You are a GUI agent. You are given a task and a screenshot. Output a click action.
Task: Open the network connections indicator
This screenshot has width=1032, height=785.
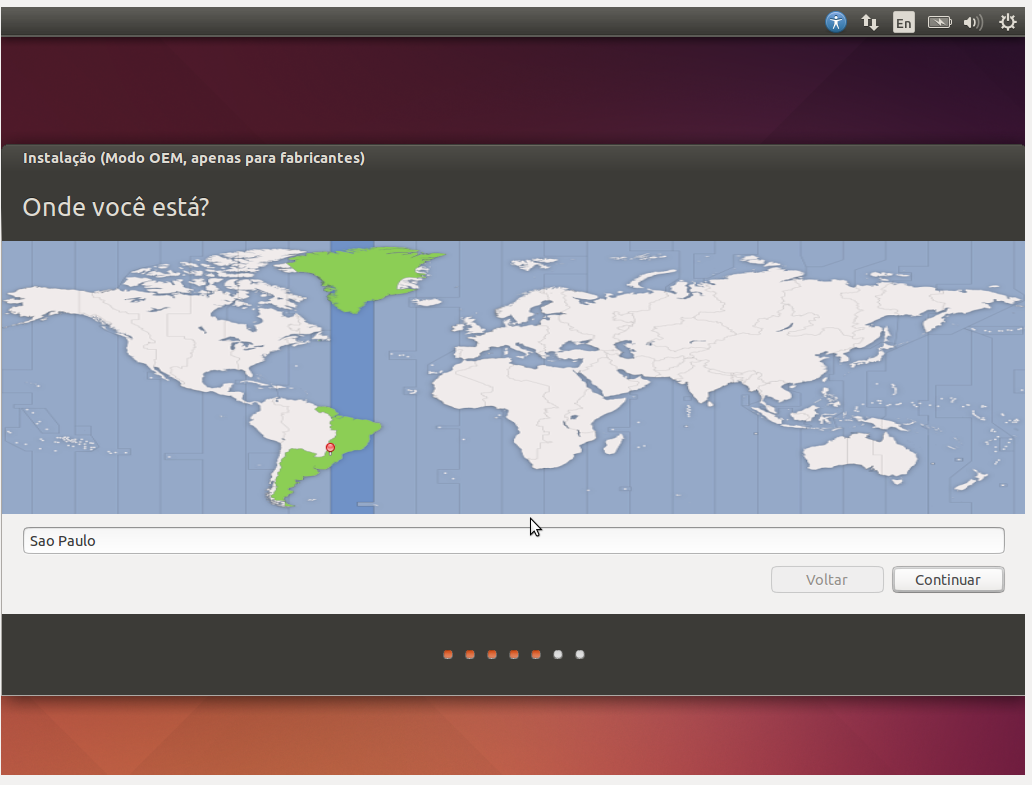coord(870,22)
